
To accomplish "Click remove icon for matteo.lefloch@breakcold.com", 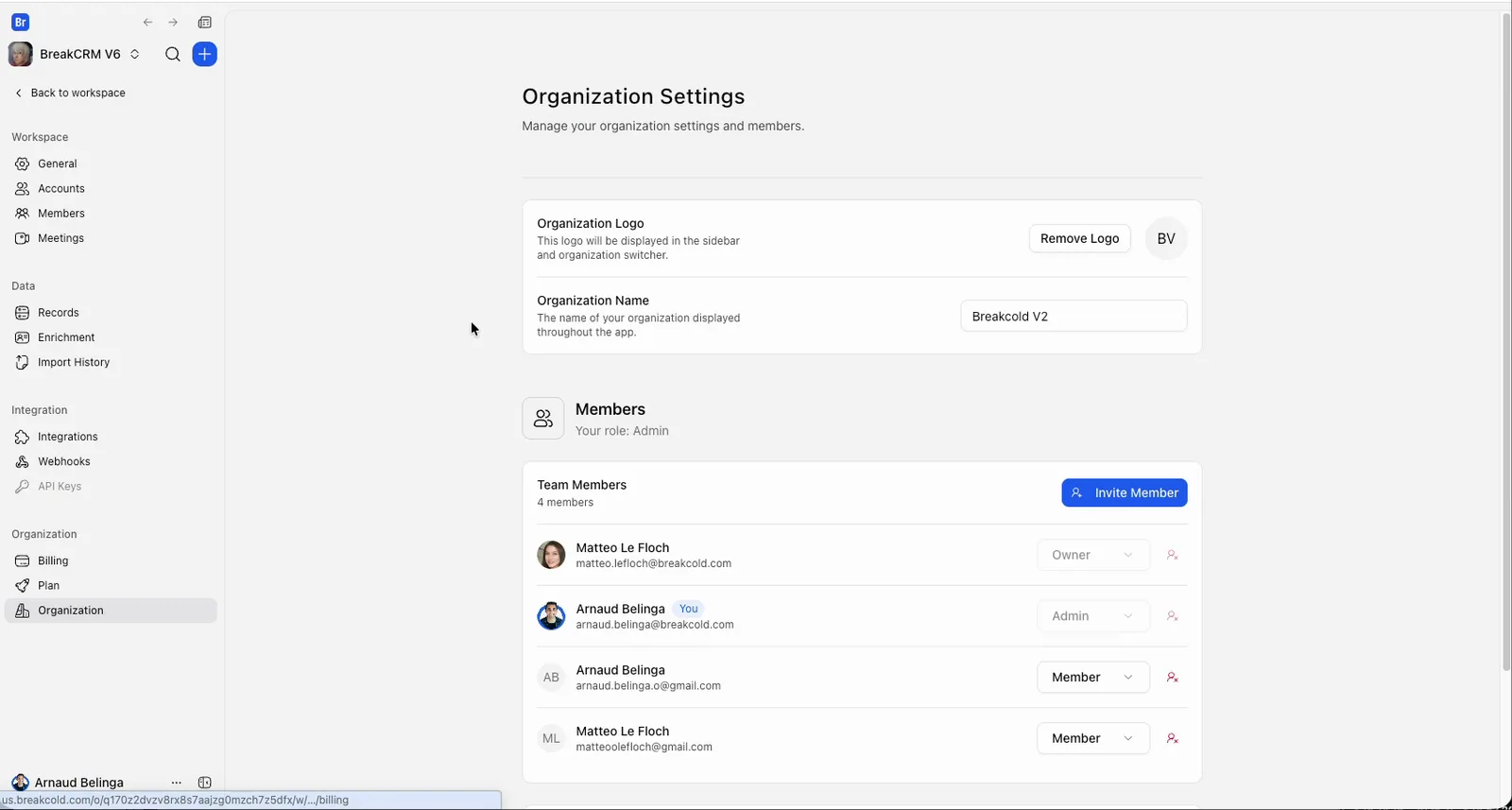I will click(x=1173, y=555).
